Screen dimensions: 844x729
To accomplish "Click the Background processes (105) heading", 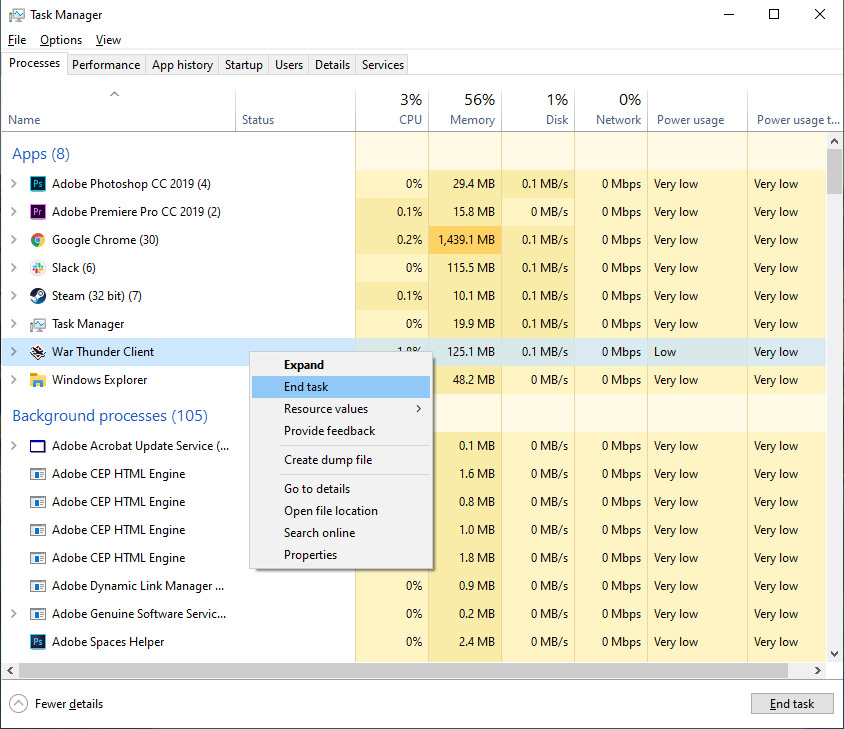I will tap(110, 416).
